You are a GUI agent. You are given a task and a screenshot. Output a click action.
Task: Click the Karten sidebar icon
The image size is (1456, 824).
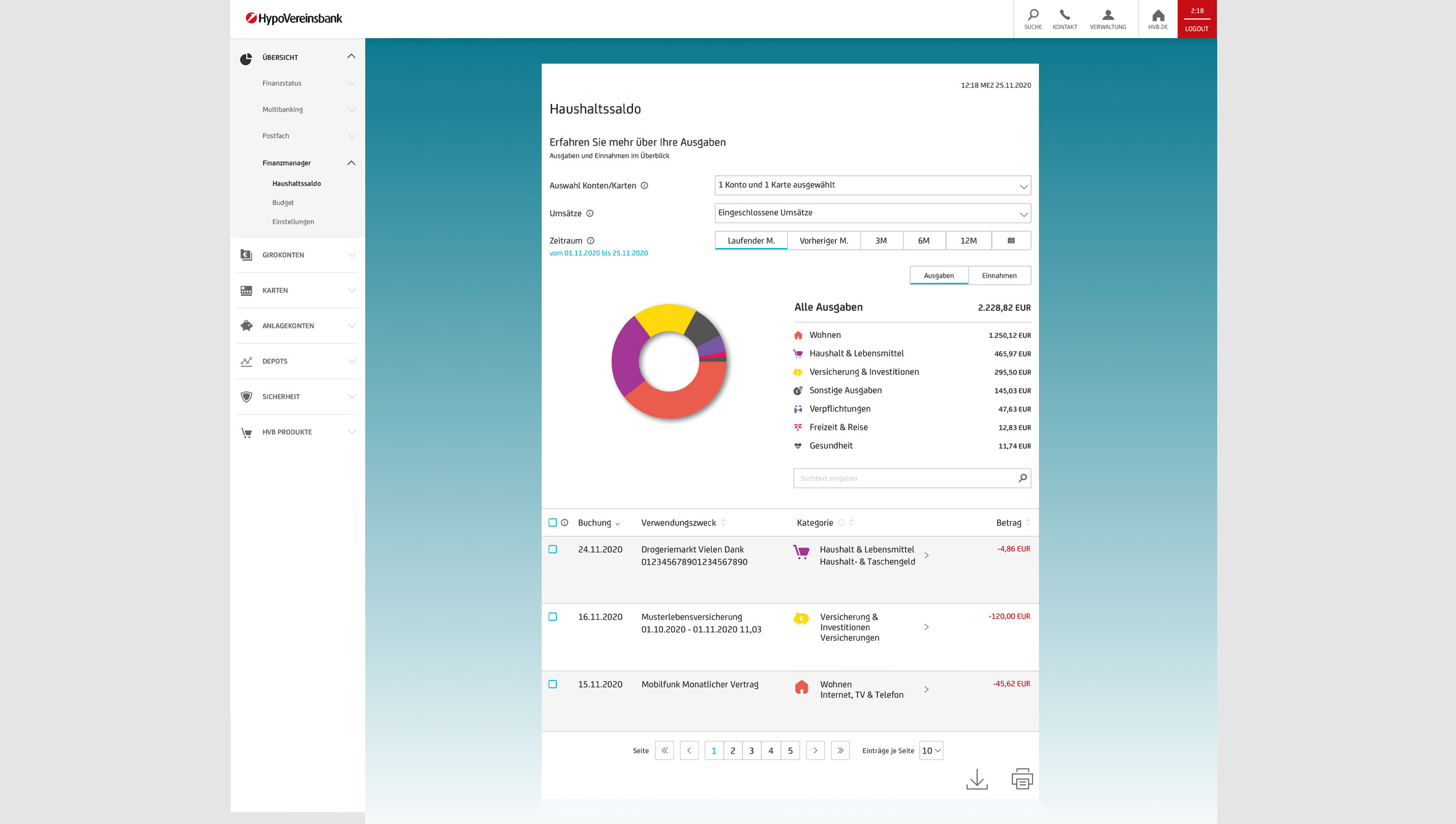pos(246,290)
